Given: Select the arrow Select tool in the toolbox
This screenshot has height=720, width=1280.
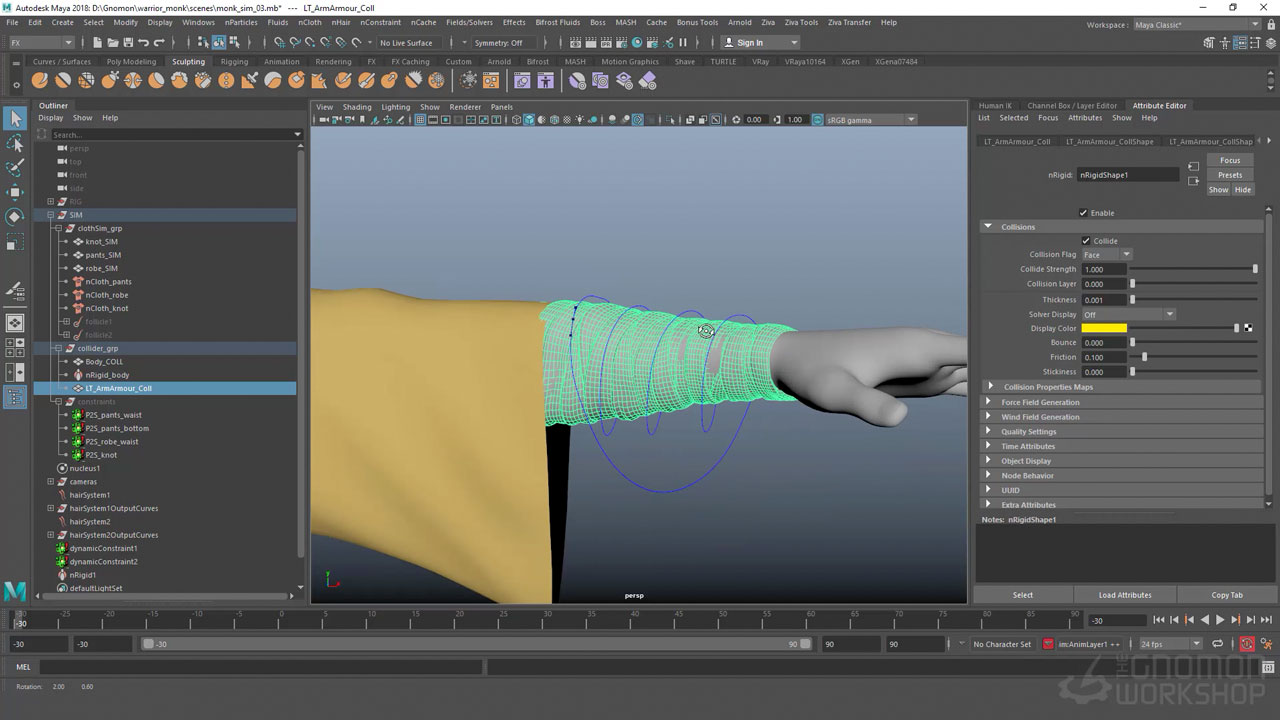Looking at the screenshot, I should coord(15,119).
